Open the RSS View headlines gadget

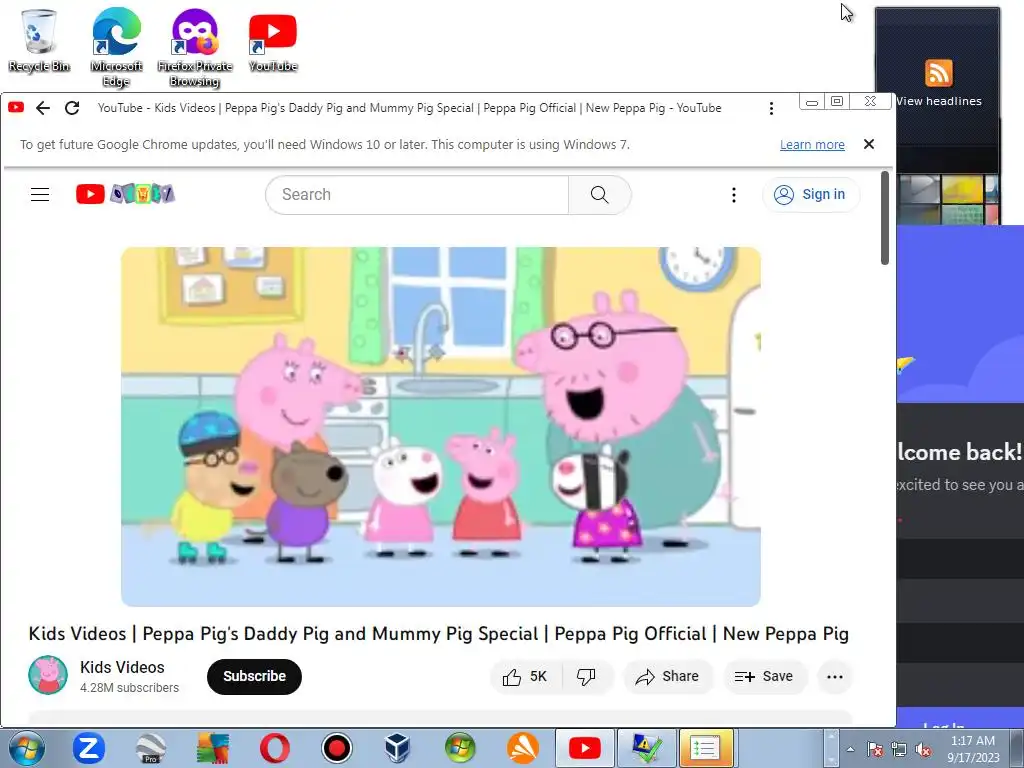click(938, 84)
